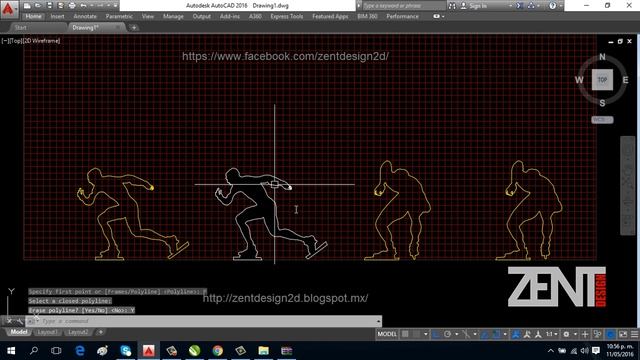Click the binoculars search icon
640x360 pixels.
[452, 6]
